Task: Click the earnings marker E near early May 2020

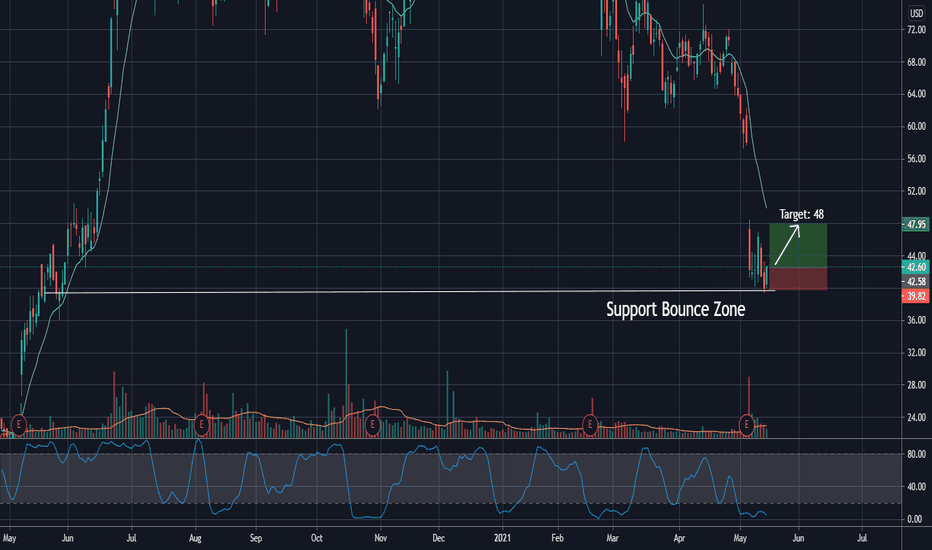Action: [x=19, y=425]
